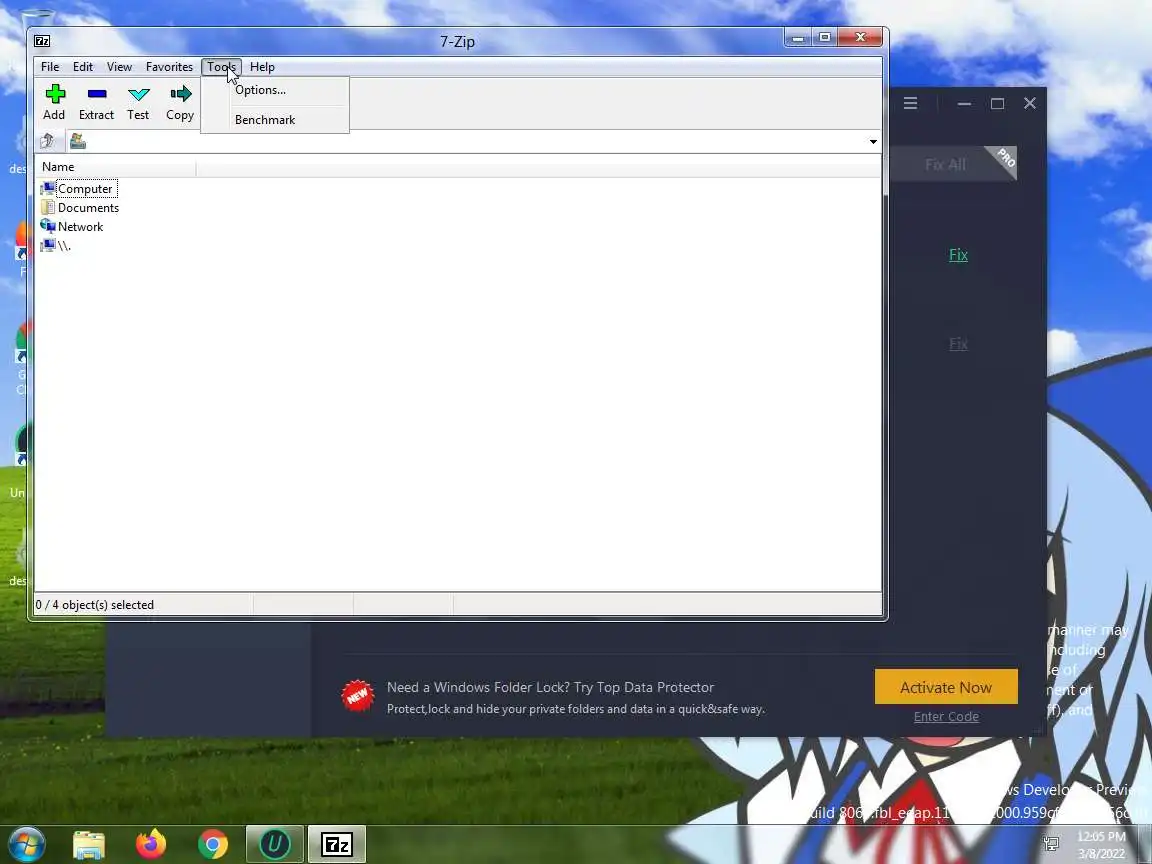Click the Enter Code link
This screenshot has width=1152, height=864.
(x=946, y=716)
